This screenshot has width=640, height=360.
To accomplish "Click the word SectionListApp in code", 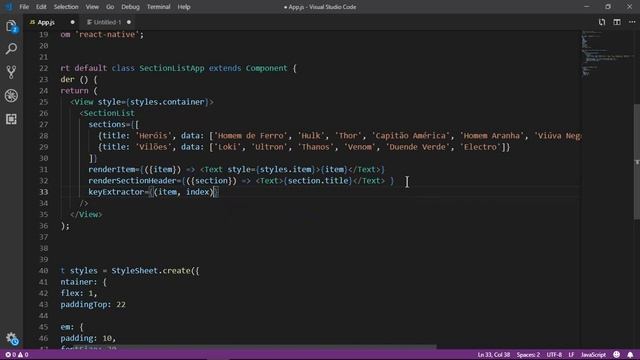I will tap(172, 68).
